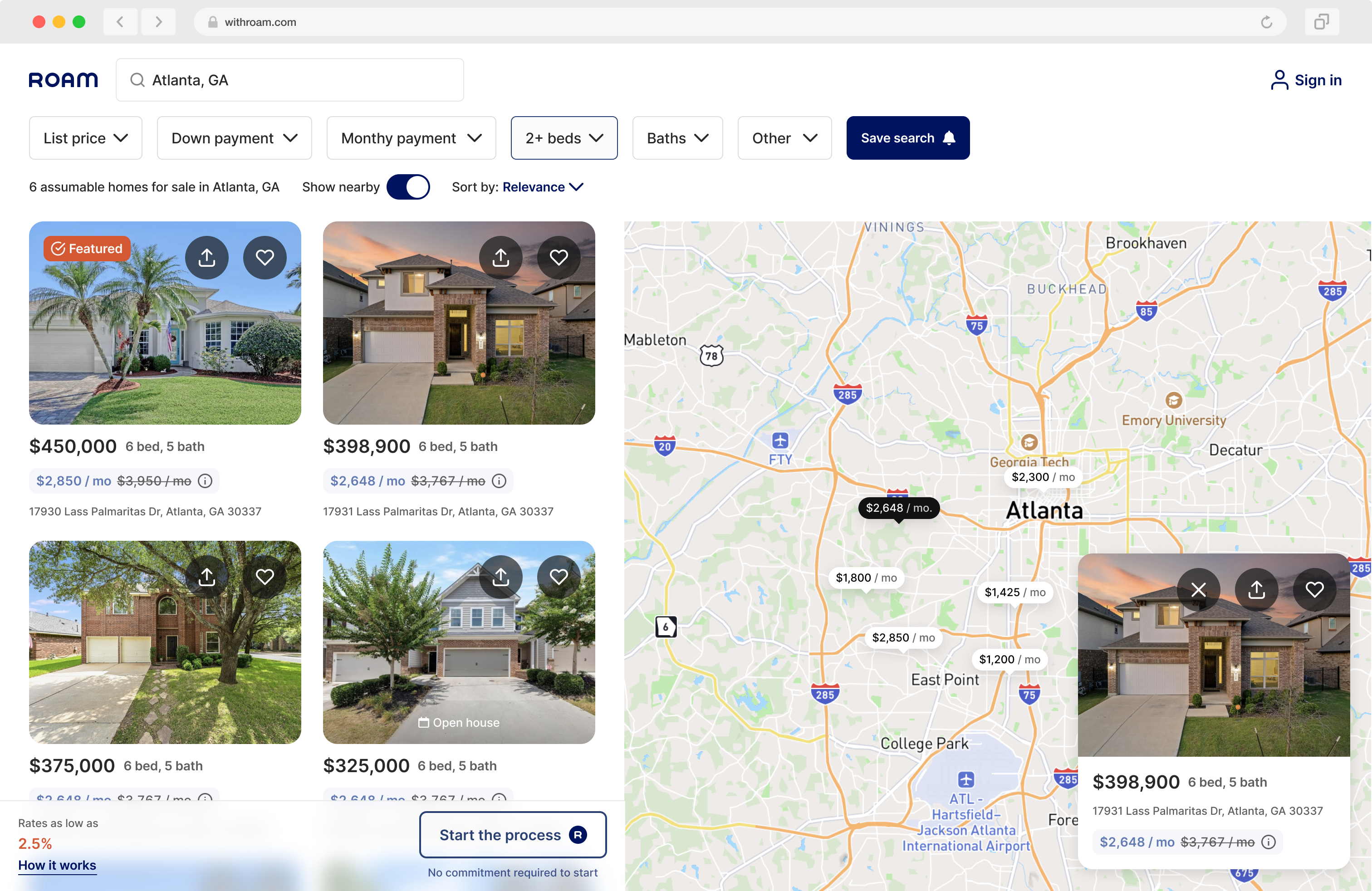
Task: Open the Baths filter menu
Action: pyautogui.click(x=677, y=138)
